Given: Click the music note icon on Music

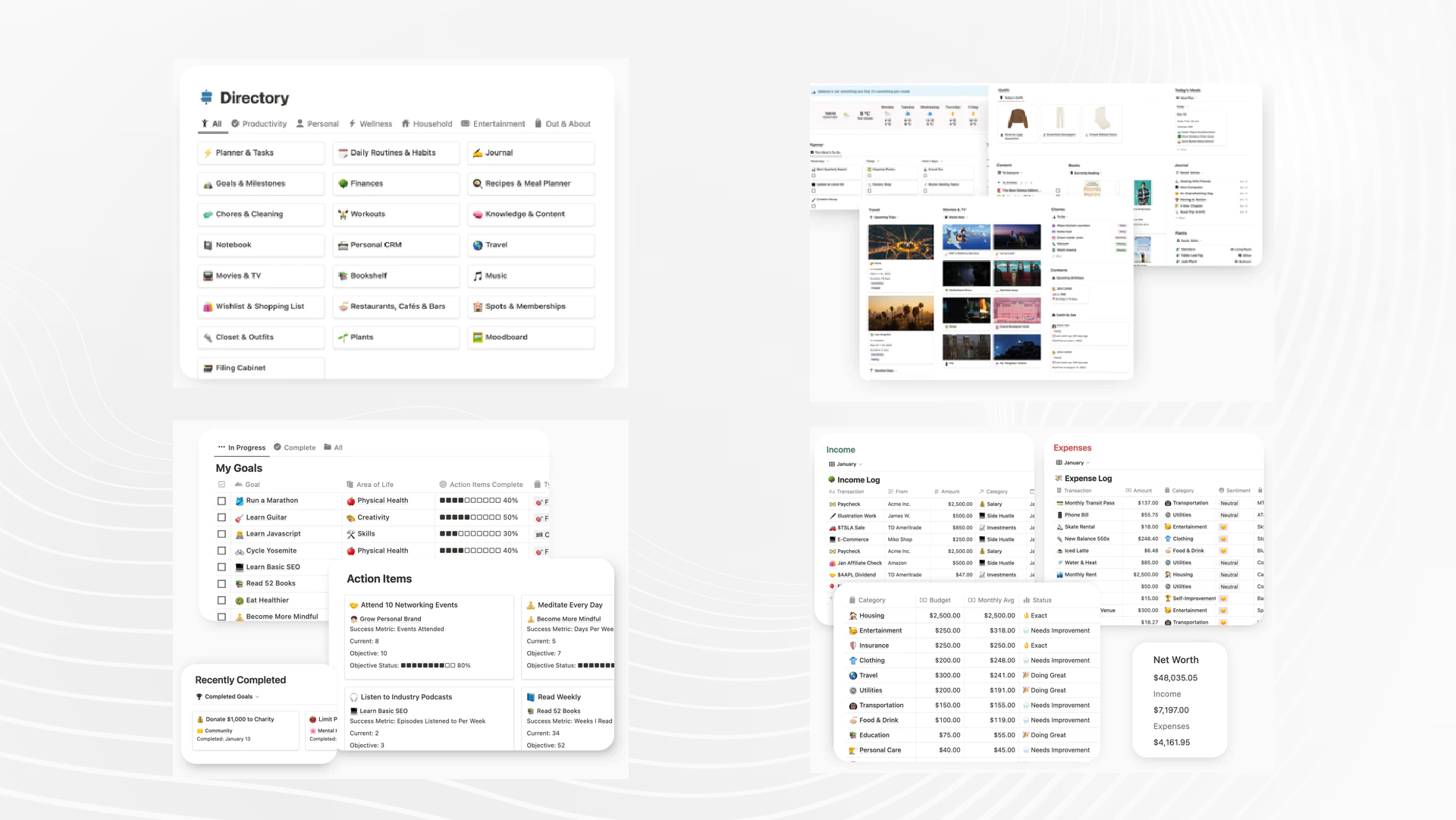Looking at the screenshot, I should pos(478,276).
